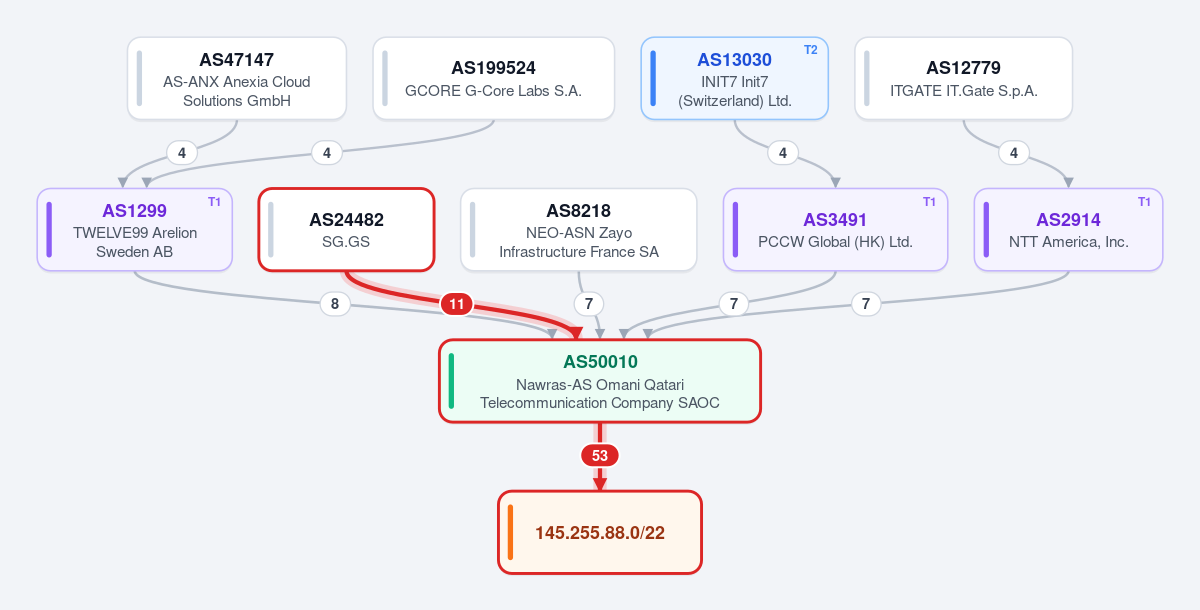Select the highlighted AS24482 SG.GS node

click(x=346, y=229)
